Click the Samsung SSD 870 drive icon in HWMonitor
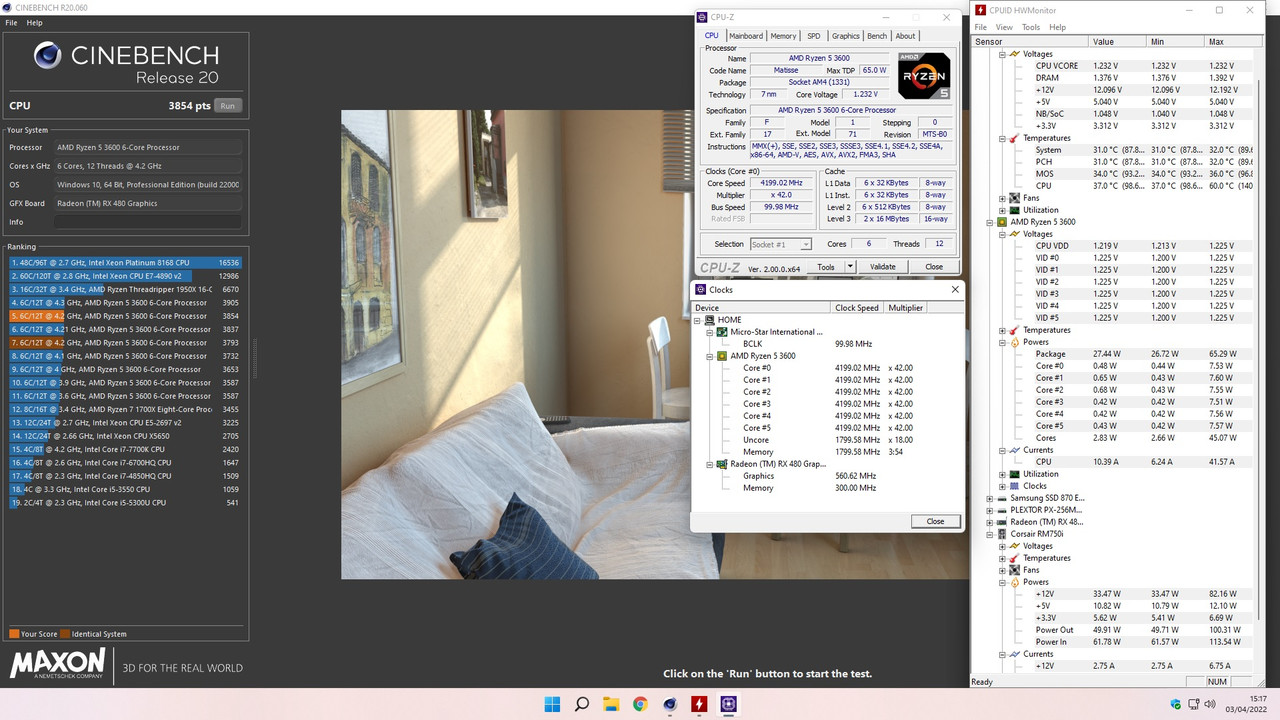Screen dimensions: 1280x720 1003,498
